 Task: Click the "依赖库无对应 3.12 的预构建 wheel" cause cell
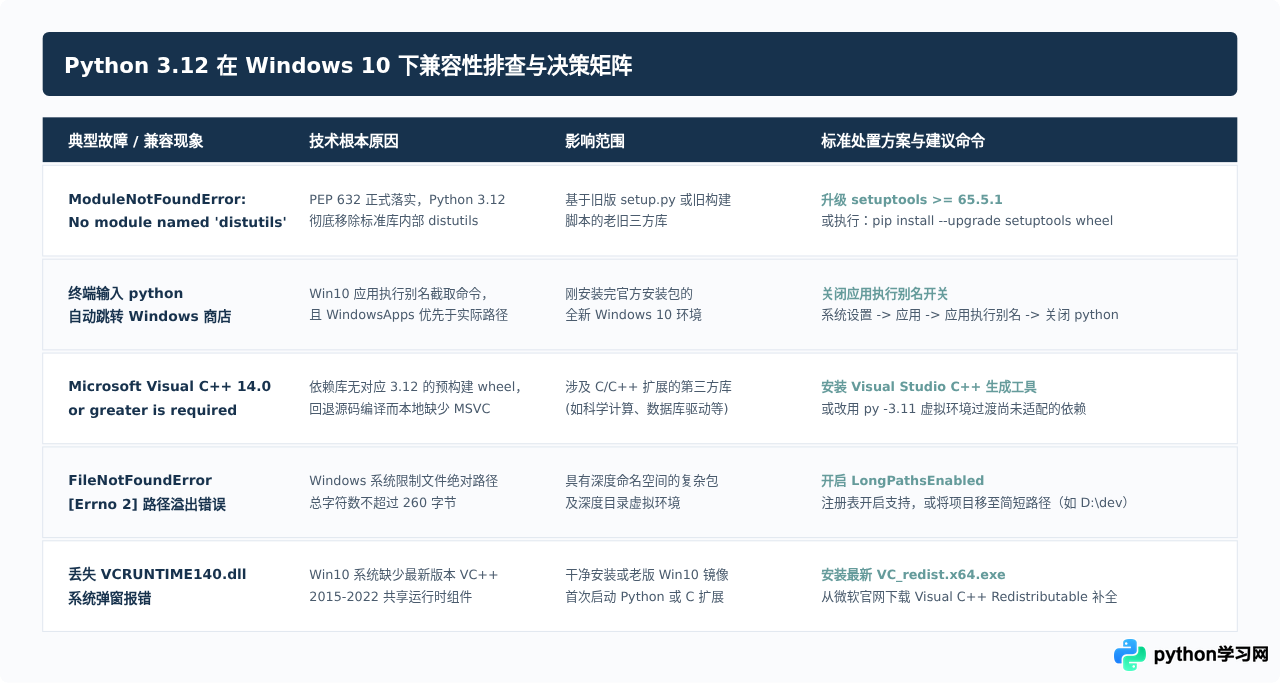pyautogui.click(x=416, y=398)
